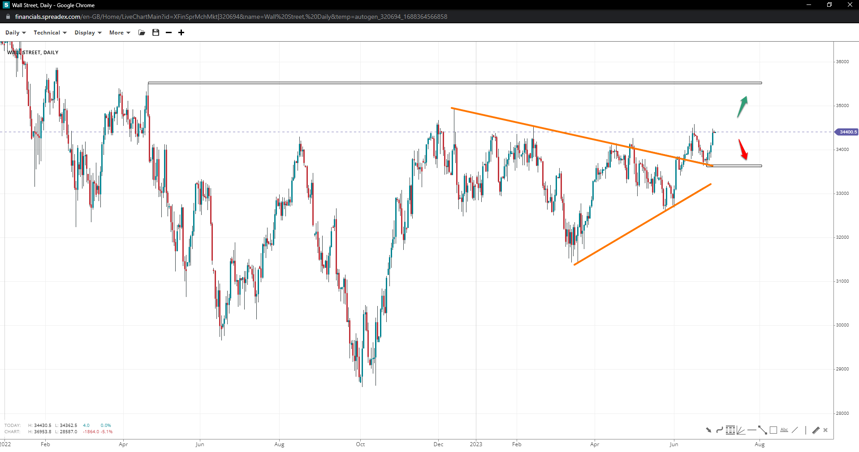859x452 pixels.
Task: Click the open chart folder icon
Action: point(142,33)
